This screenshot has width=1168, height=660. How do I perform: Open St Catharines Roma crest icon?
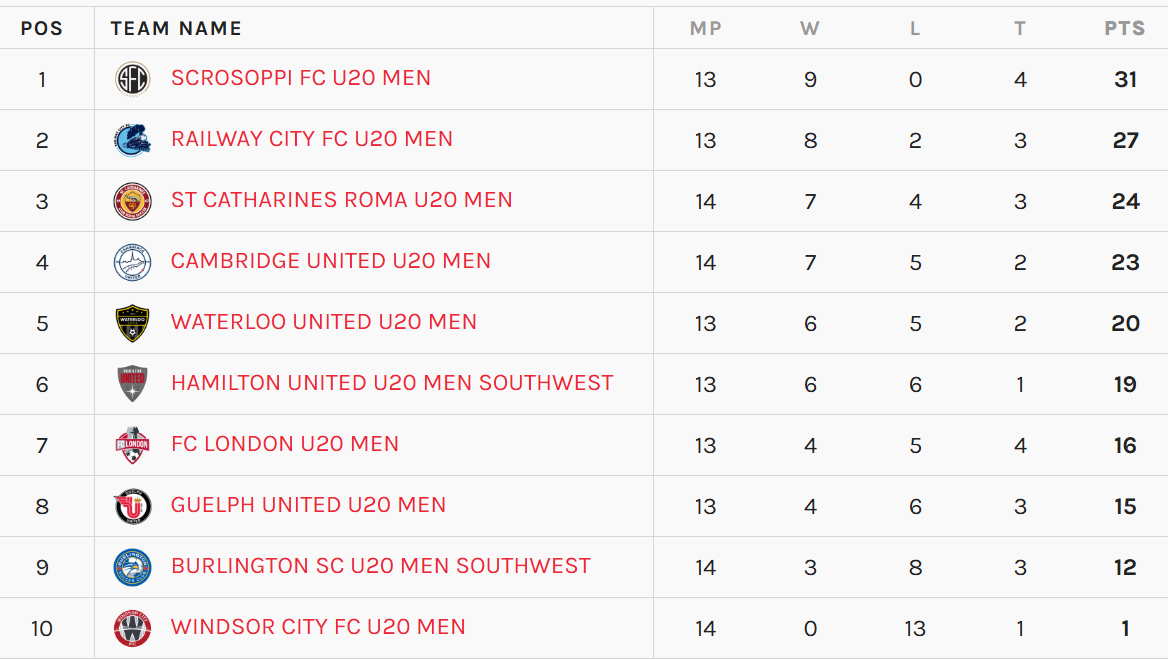[133, 201]
